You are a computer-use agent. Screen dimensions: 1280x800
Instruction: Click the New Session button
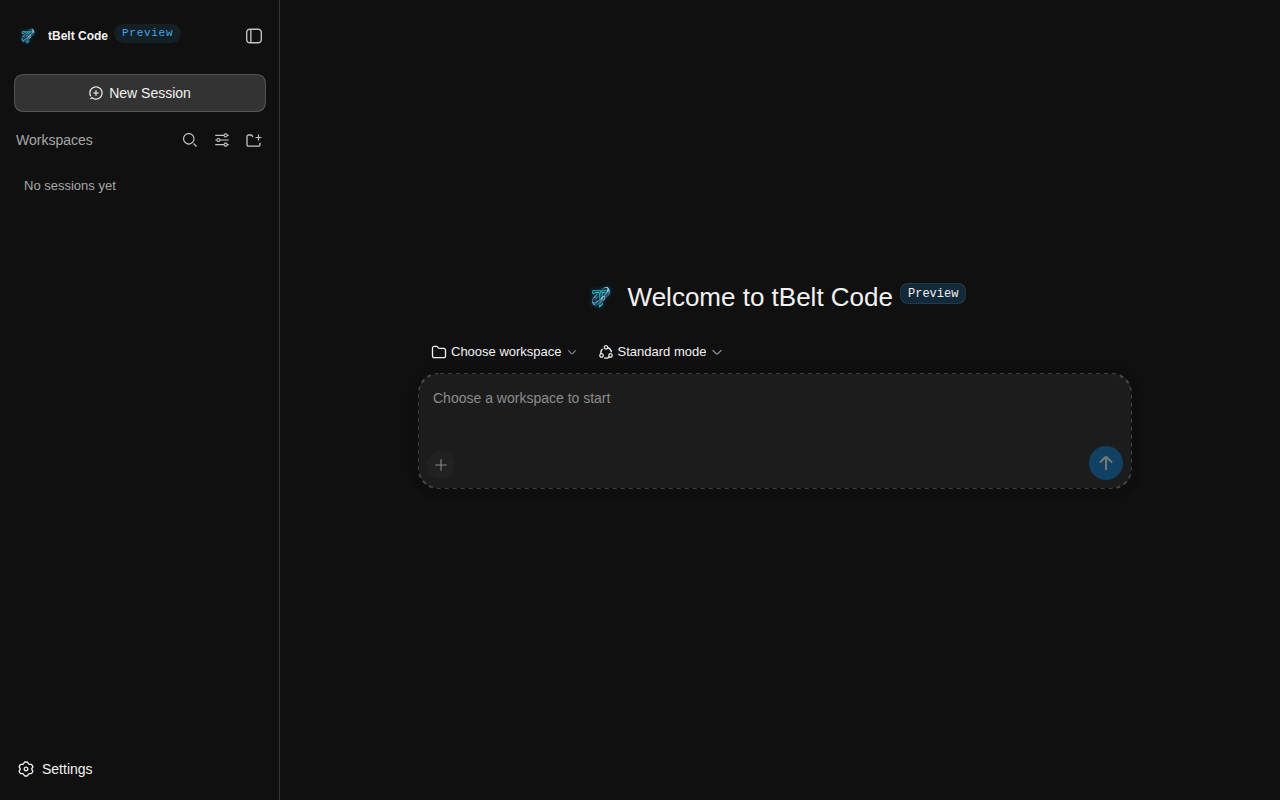(x=140, y=93)
